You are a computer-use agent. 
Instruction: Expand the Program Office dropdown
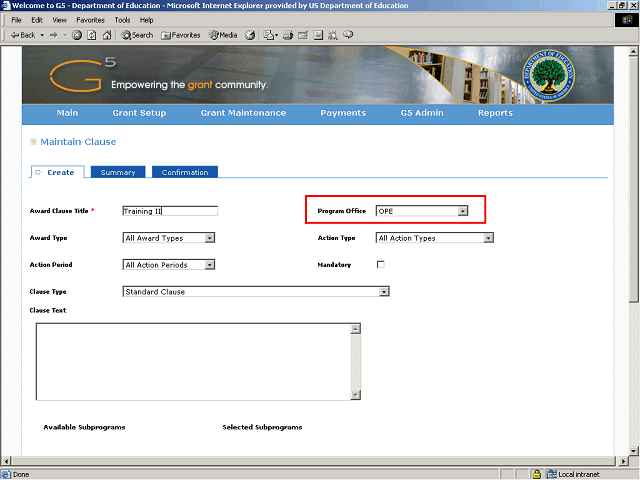point(462,211)
